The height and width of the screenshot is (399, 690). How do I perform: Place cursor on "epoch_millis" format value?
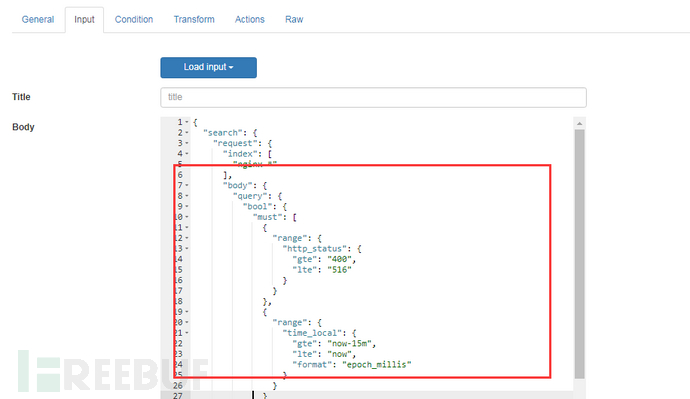(x=377, y=365)
